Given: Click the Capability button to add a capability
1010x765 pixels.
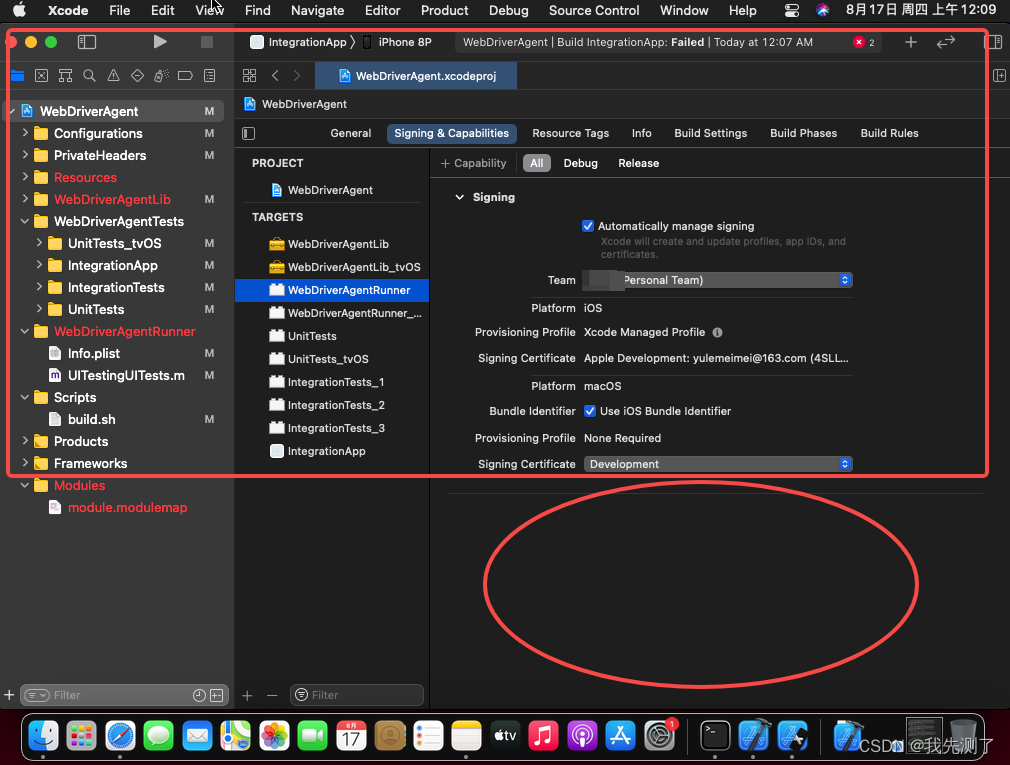Looking at the screenshot, I should [472, 163].
